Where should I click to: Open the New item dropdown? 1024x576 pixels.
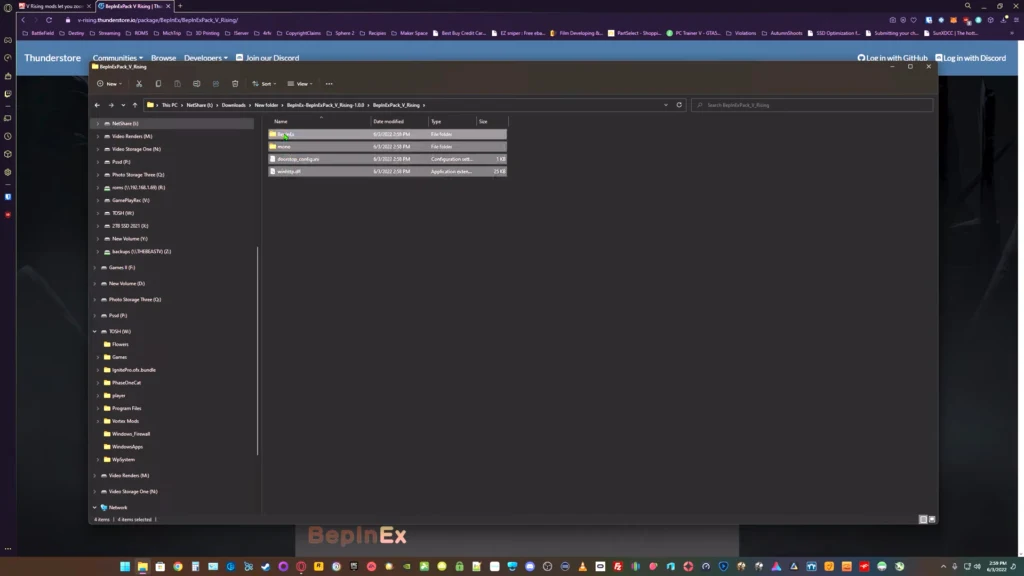click(109, 84)
